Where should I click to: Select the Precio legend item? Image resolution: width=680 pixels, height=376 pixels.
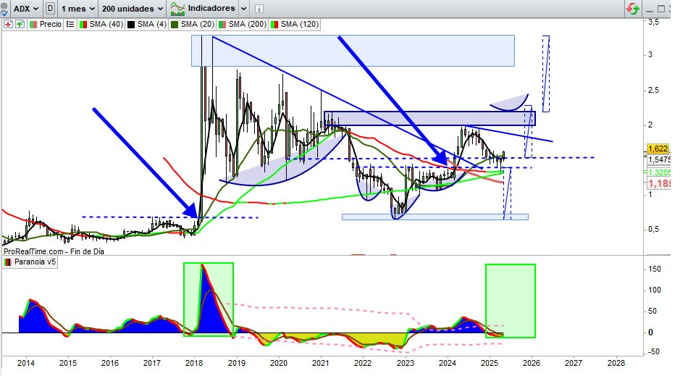(x=46, y=24)
